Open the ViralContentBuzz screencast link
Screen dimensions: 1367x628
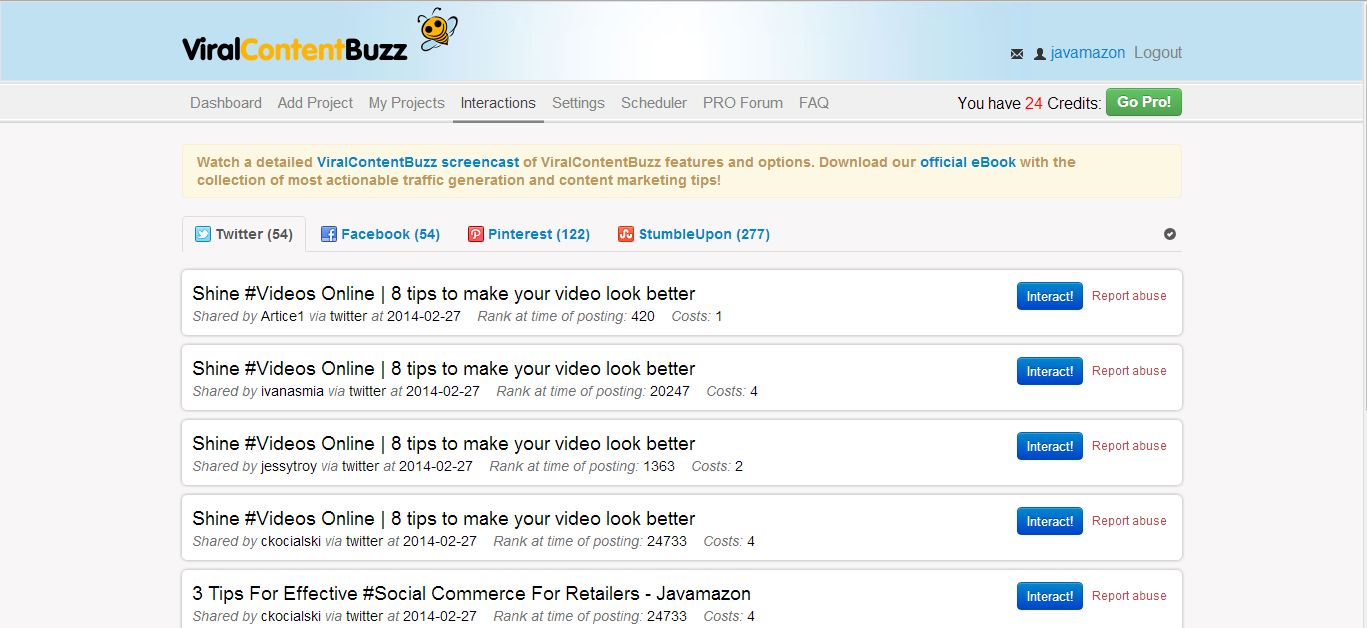tap(418, 162)
